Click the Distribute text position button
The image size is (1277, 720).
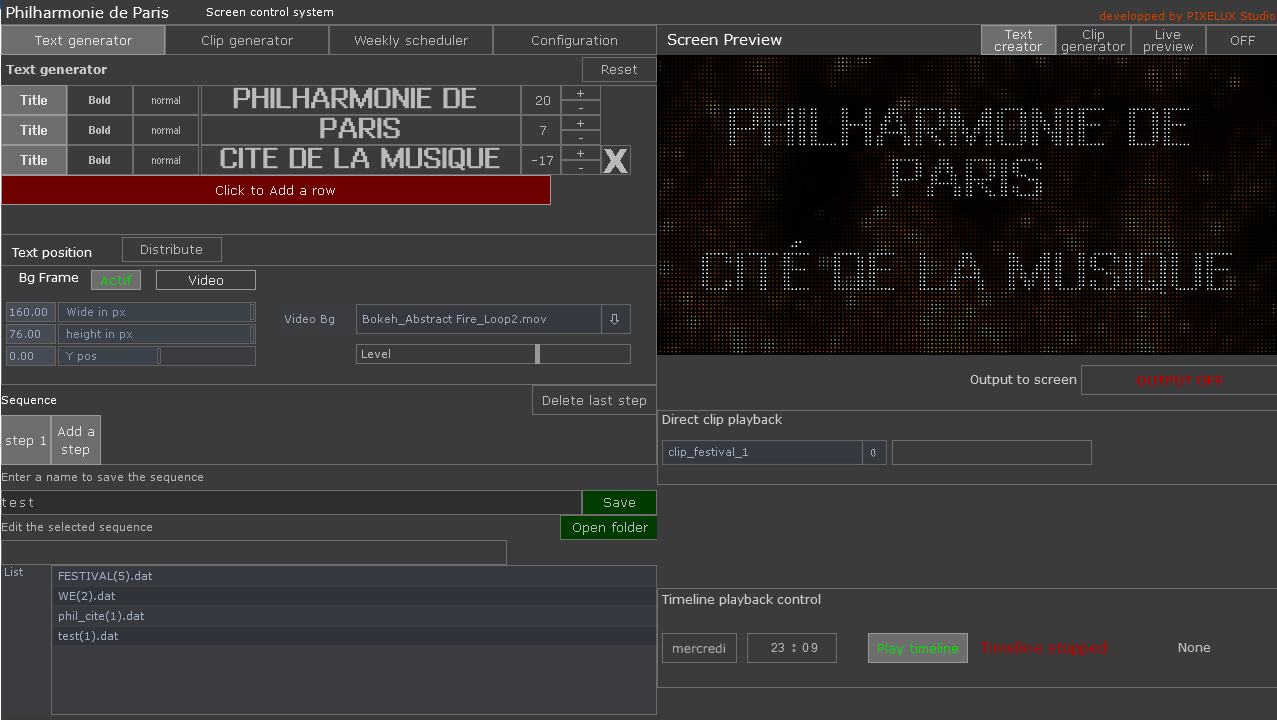click(172, 250)
